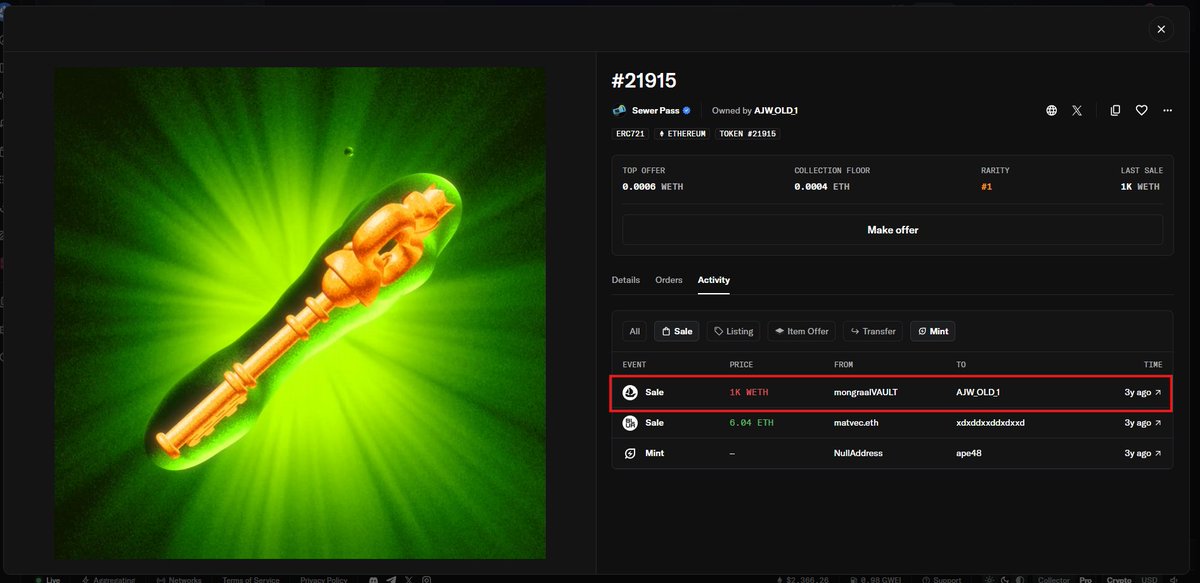Click the collection floor value 0.0004 ETH

tap(822, 187)
